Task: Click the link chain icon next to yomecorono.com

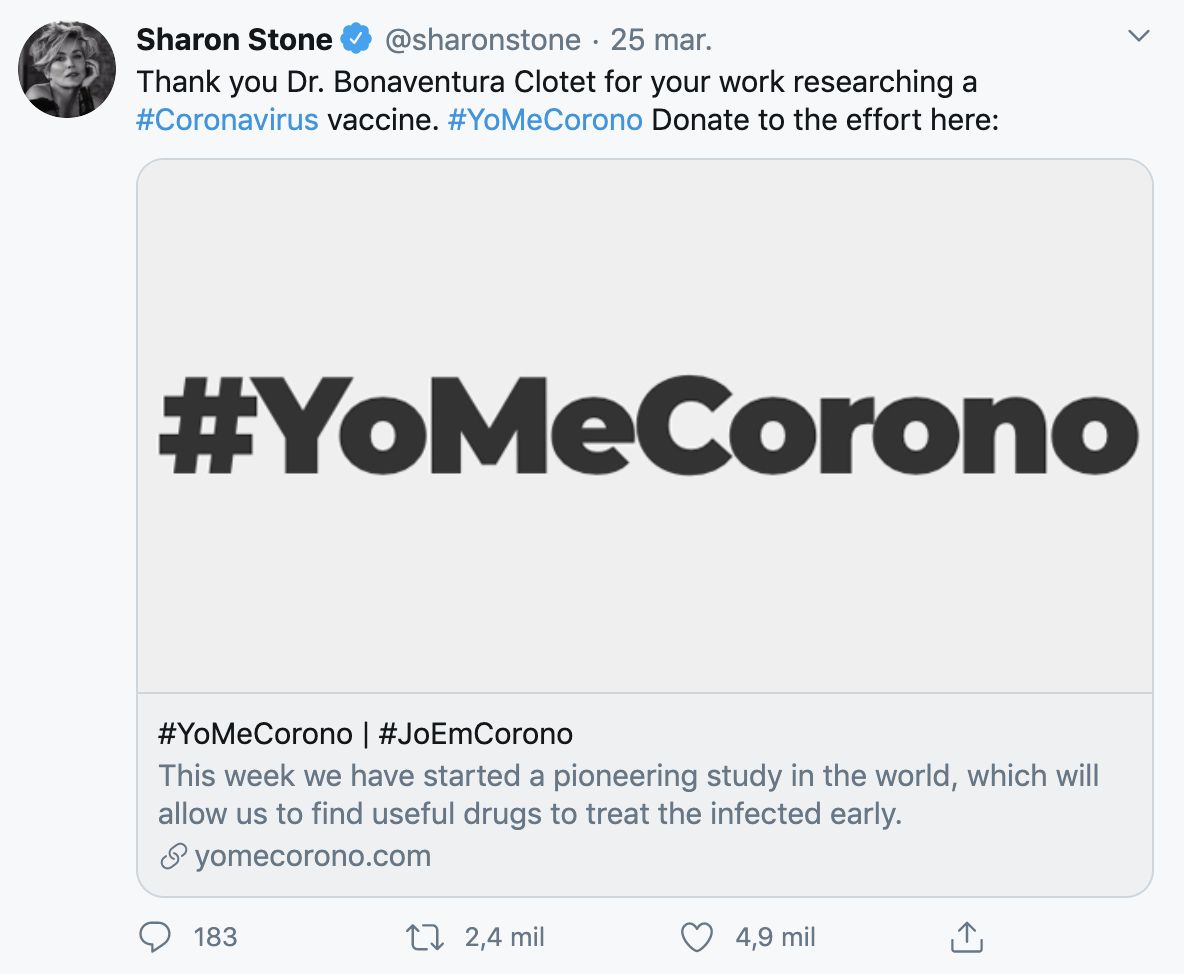Action: 165,856
